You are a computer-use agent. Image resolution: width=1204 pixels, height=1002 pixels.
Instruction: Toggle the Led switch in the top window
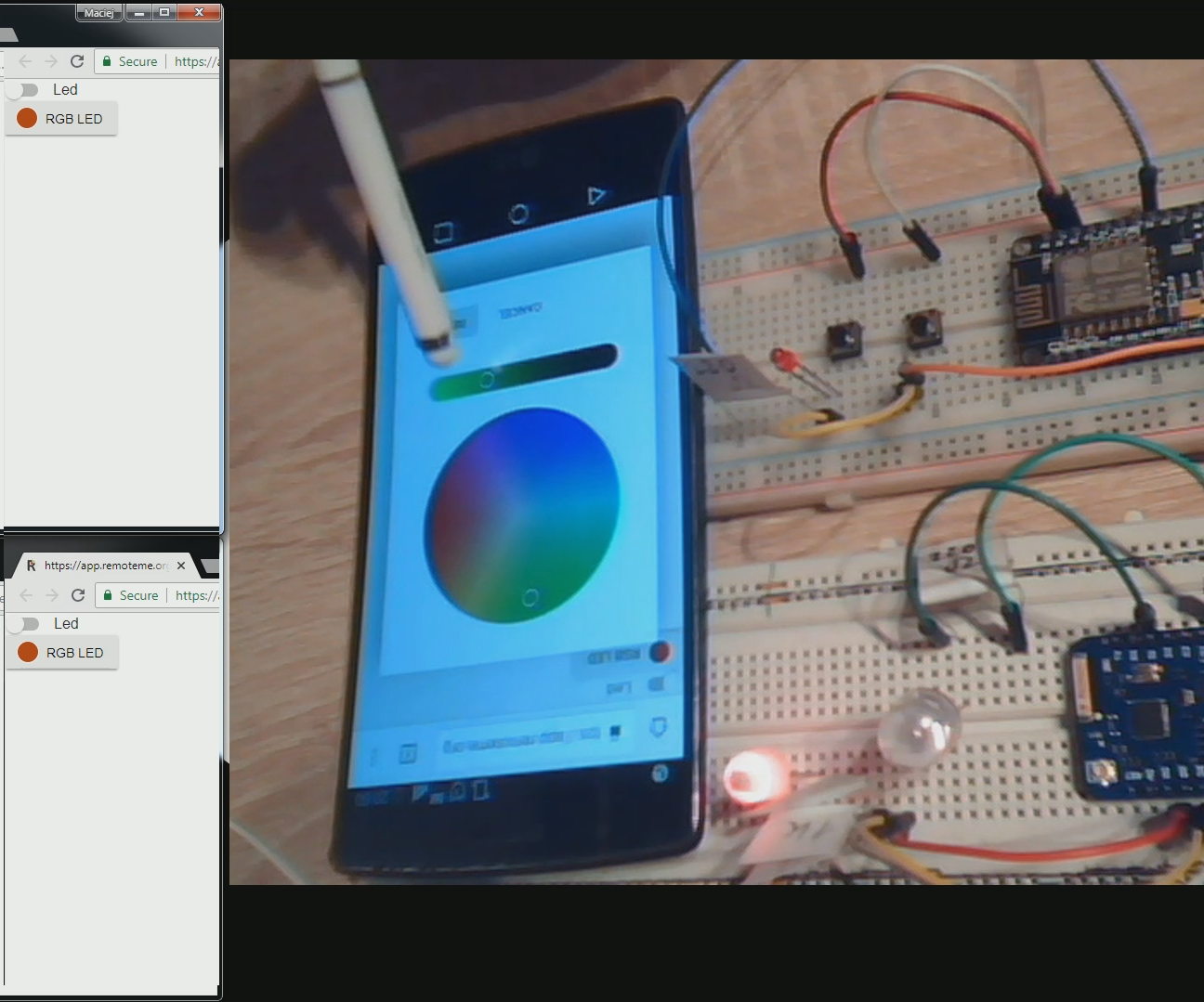tap(22, 89)
